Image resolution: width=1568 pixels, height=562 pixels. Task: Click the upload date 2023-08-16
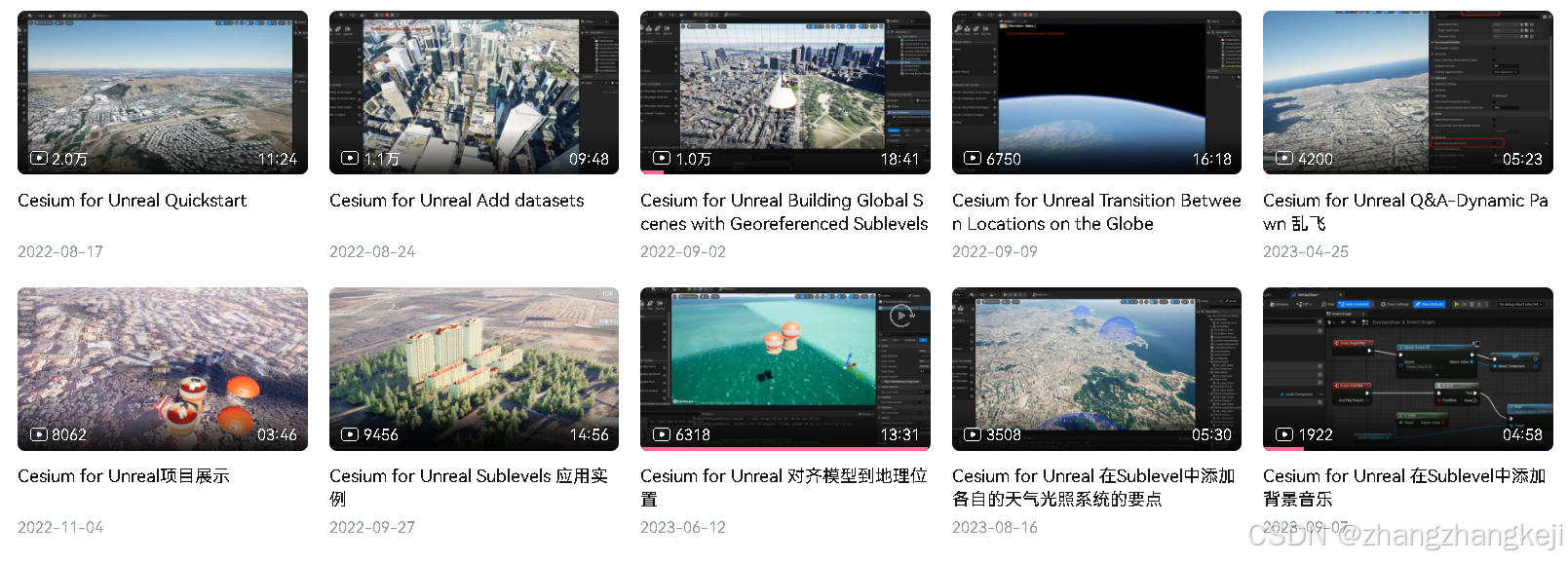click(995, 527)
